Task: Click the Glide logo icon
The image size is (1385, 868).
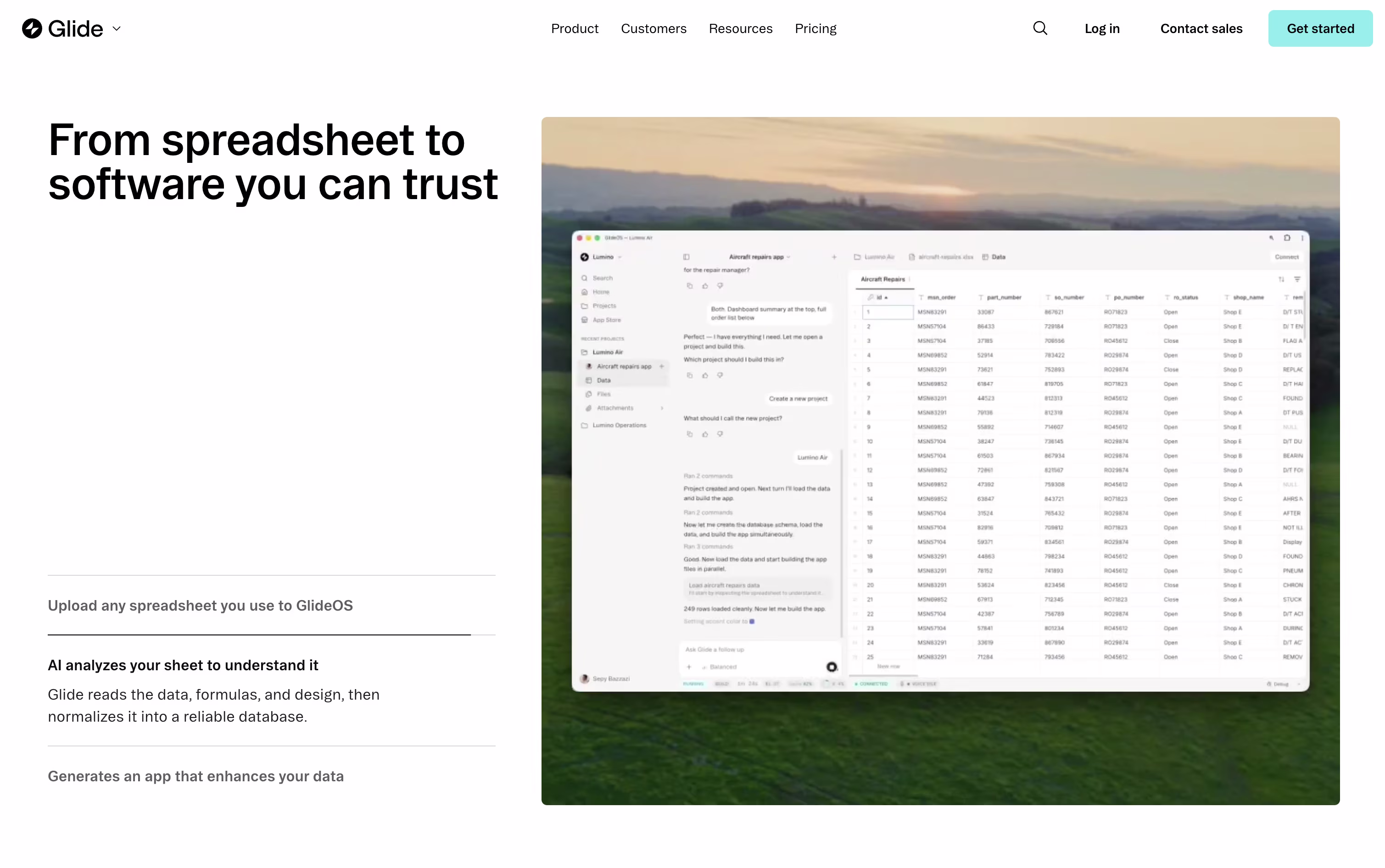Action: (32, 29)
